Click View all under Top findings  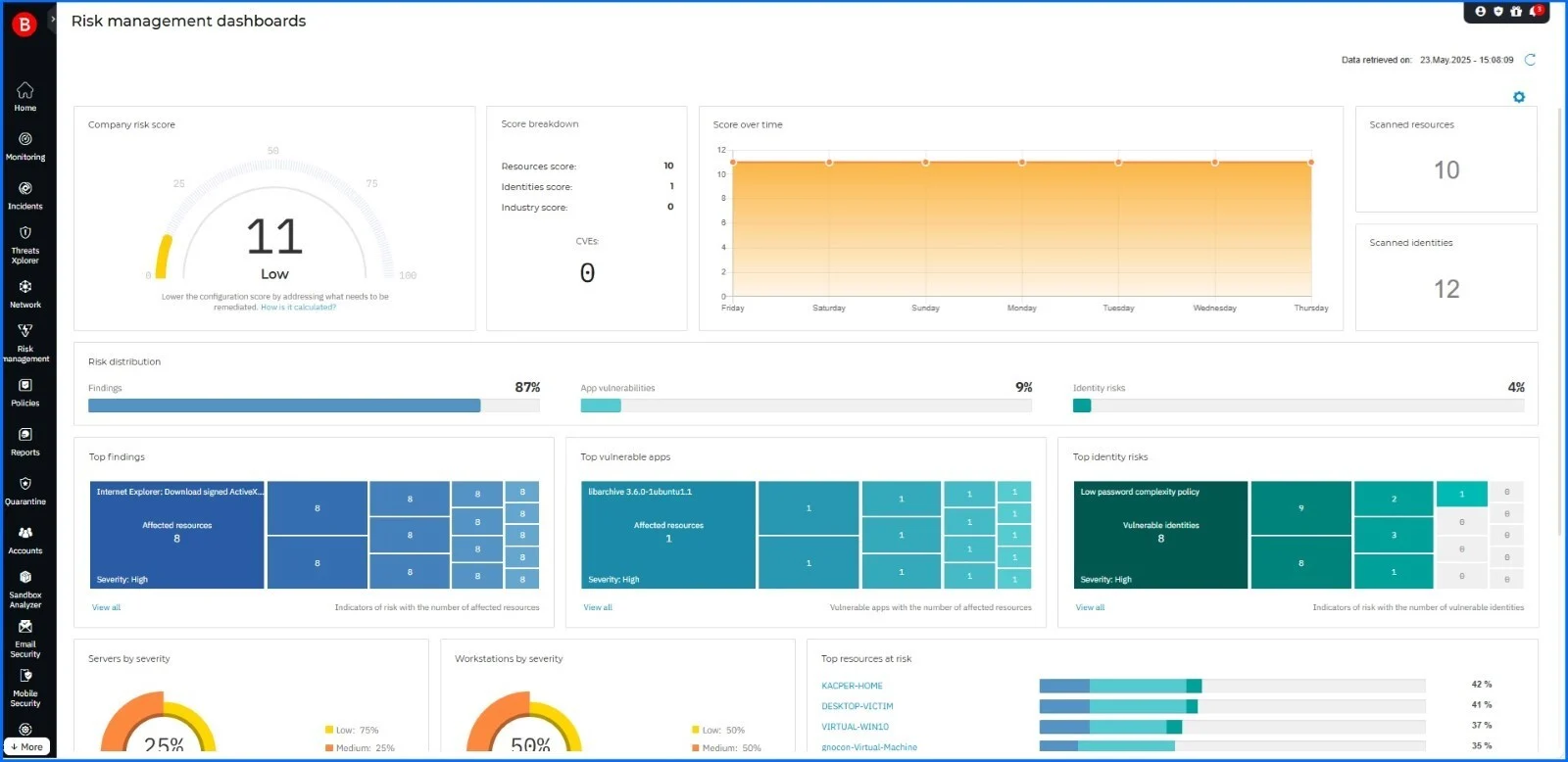coord(106,608)
